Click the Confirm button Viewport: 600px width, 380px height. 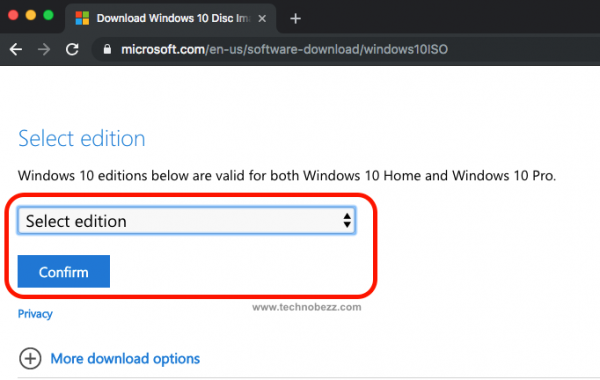click(64, 271)
